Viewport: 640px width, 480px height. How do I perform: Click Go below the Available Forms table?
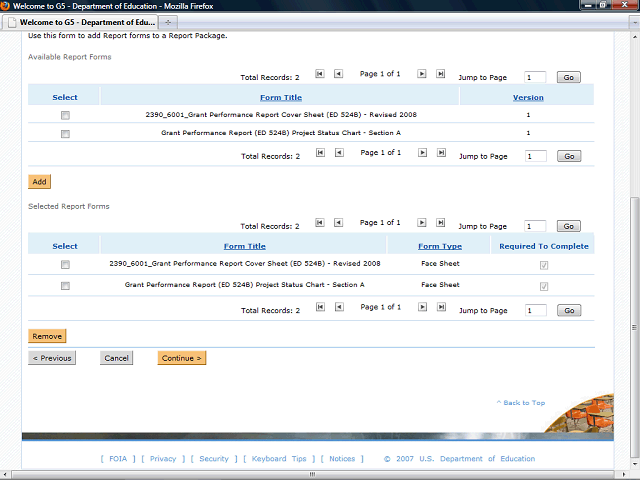coord(569,156)
